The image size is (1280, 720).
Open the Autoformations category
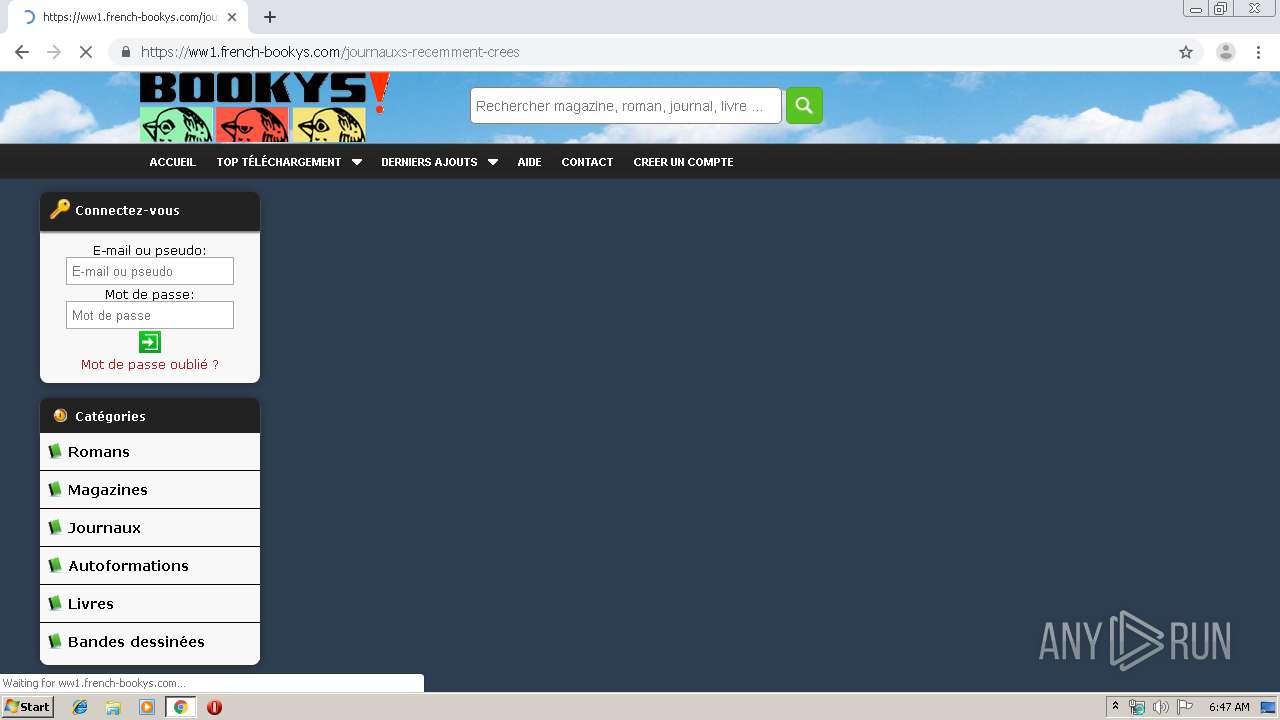tap(150, 566)
